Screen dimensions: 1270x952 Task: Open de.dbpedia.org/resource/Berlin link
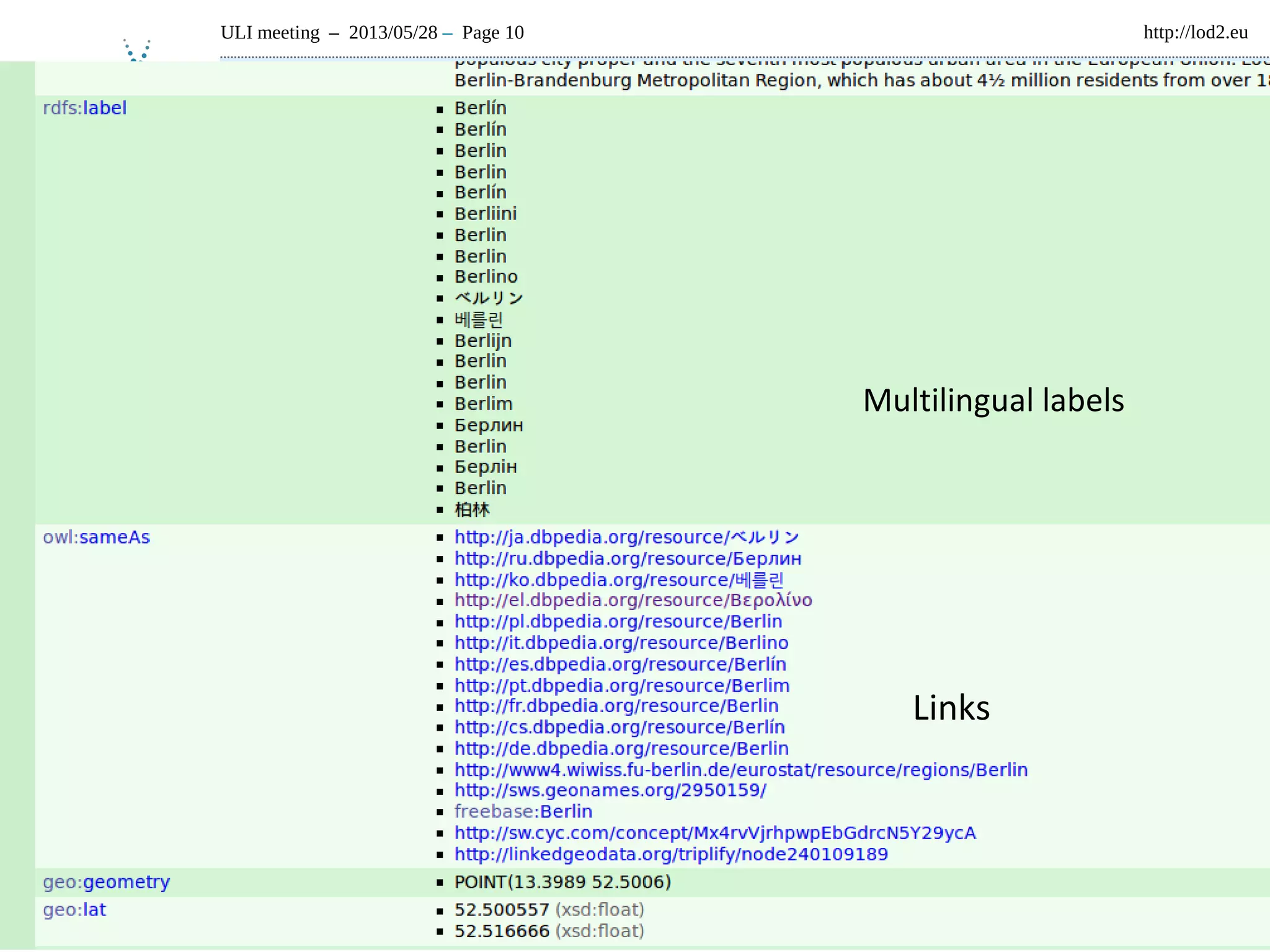621,749
